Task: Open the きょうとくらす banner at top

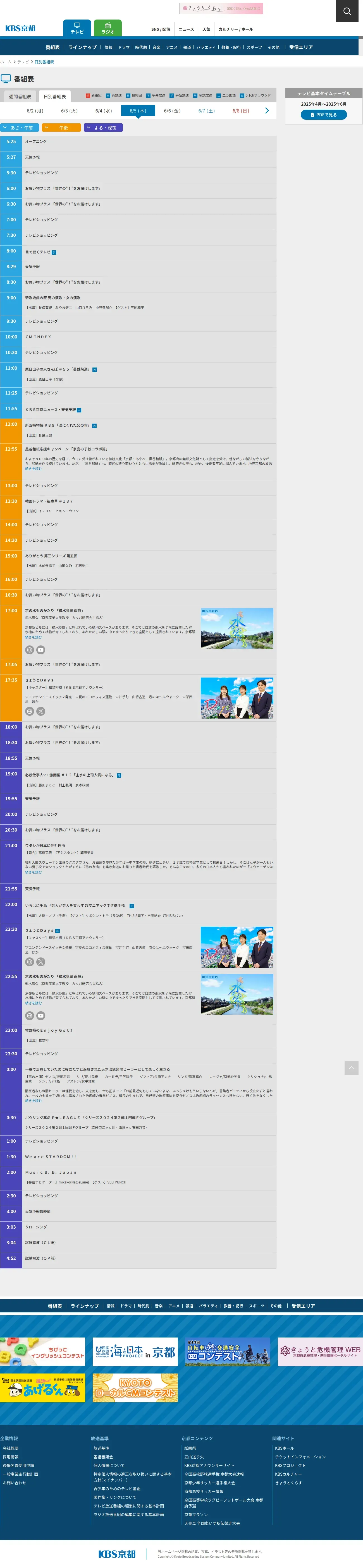Action: tap(221, 9)
